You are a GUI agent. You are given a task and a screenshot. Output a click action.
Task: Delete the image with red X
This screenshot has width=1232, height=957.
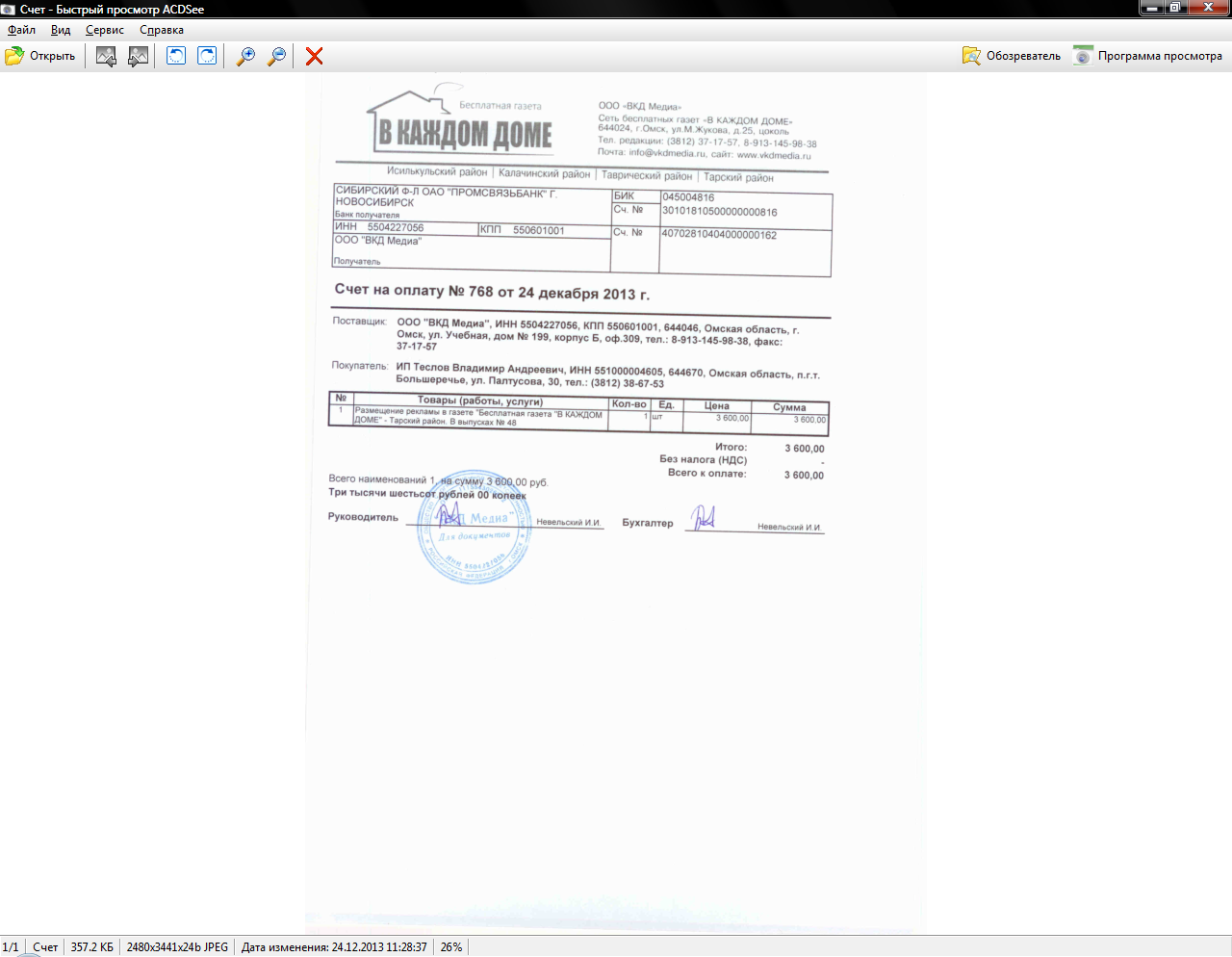click(x=314, y=56)
